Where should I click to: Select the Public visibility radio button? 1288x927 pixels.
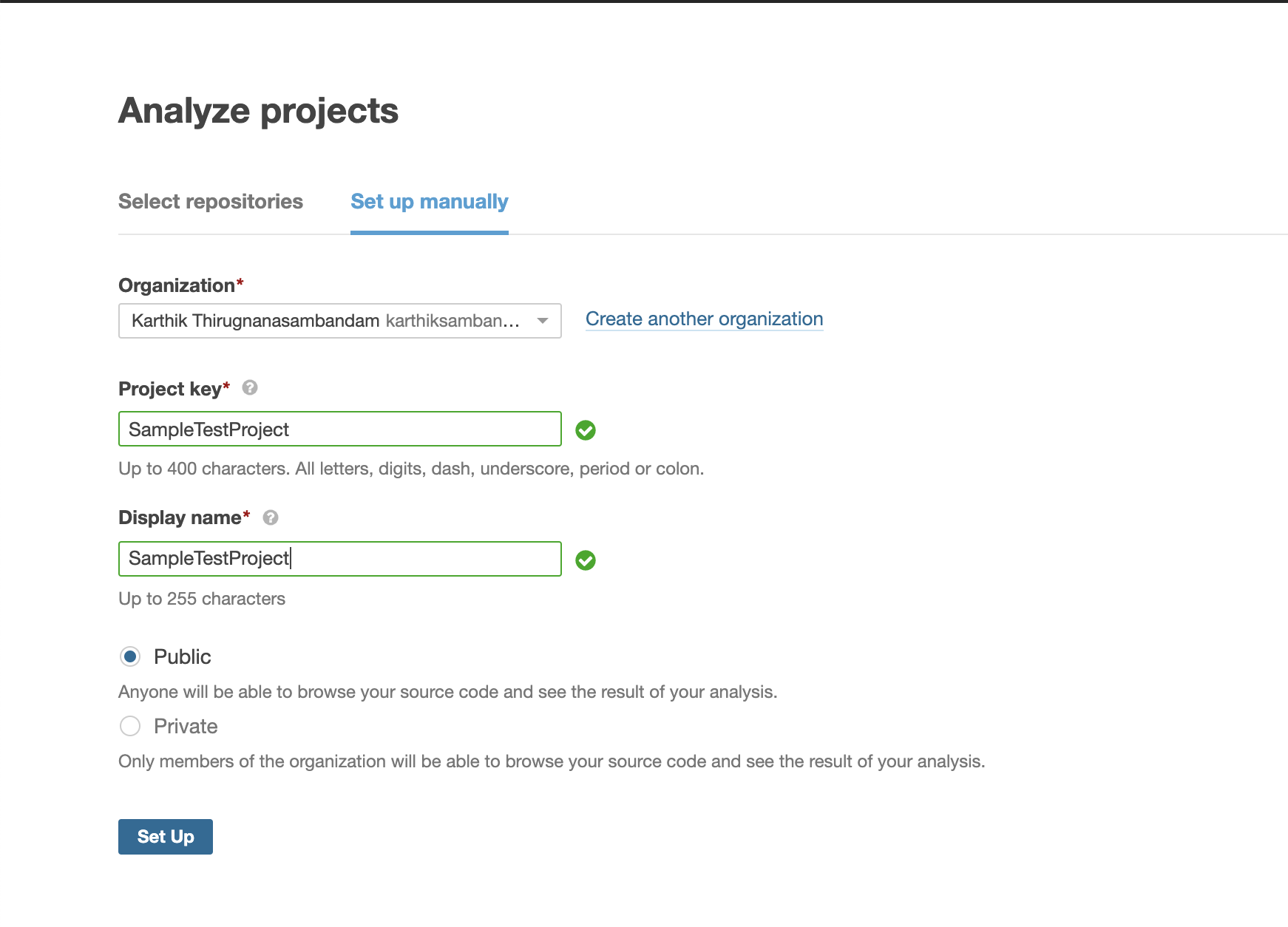[129, 656]
